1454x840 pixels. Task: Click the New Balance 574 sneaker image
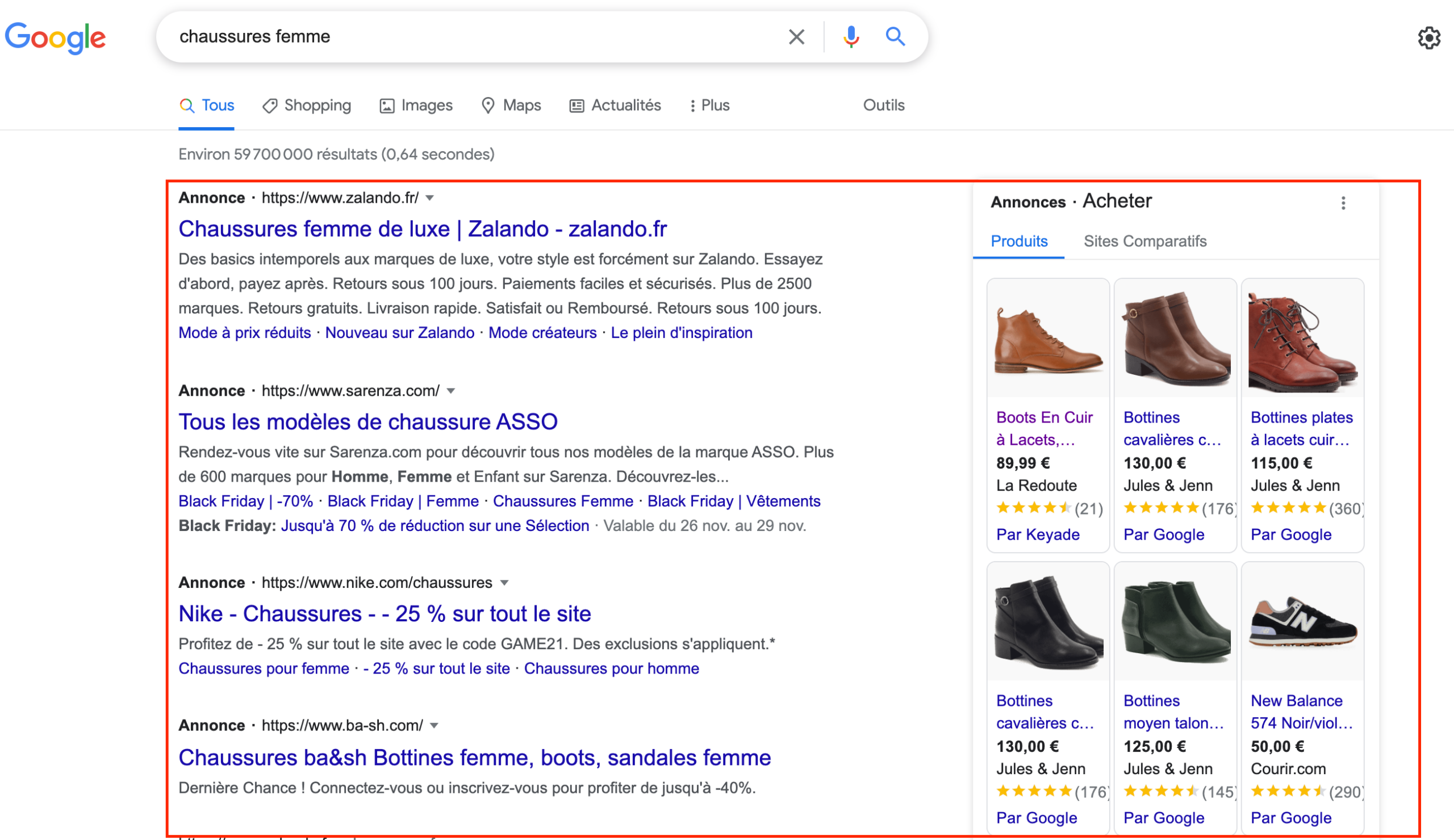pos(1302,622)
